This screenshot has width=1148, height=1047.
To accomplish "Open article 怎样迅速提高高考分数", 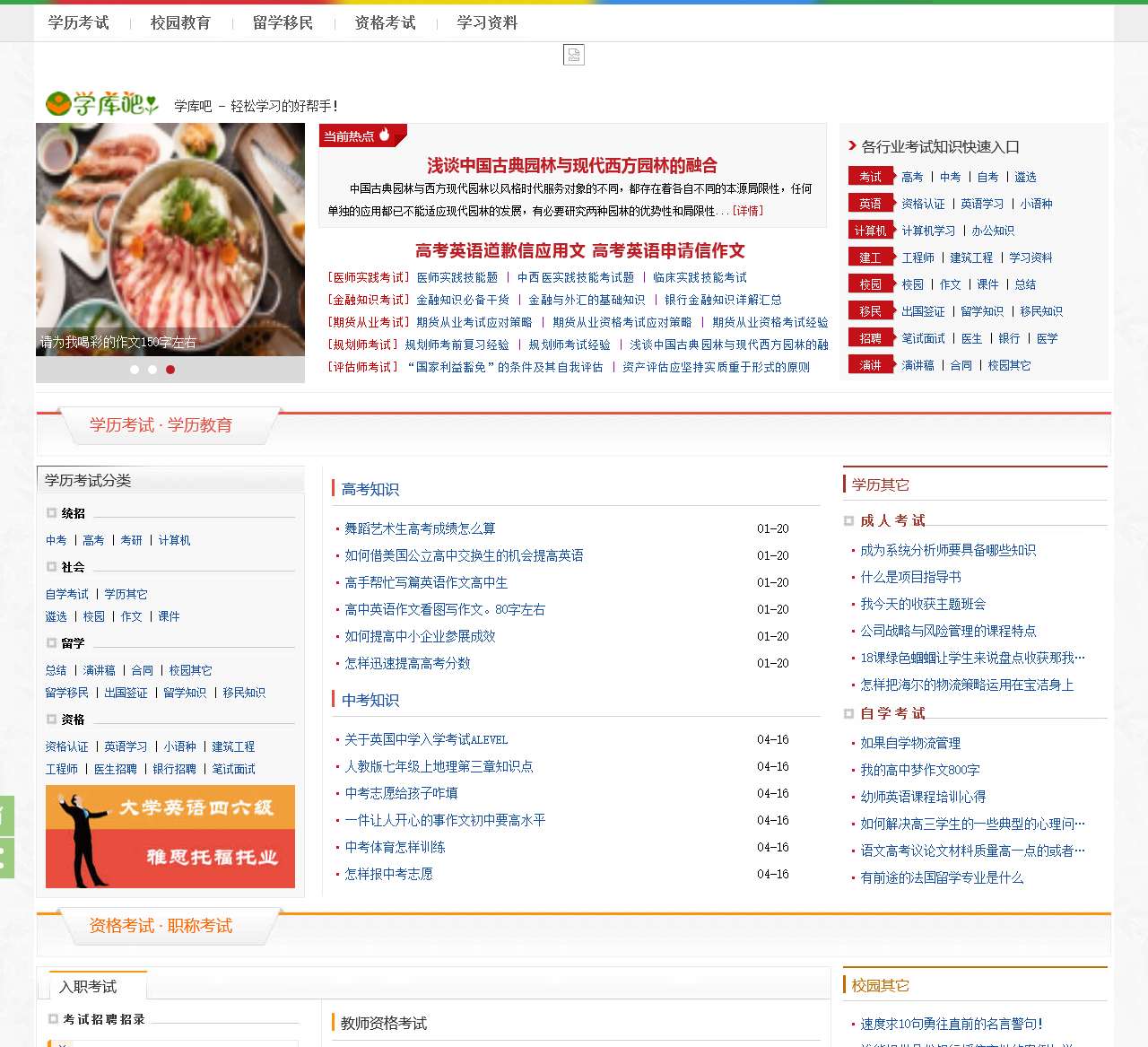I will 407,663.
